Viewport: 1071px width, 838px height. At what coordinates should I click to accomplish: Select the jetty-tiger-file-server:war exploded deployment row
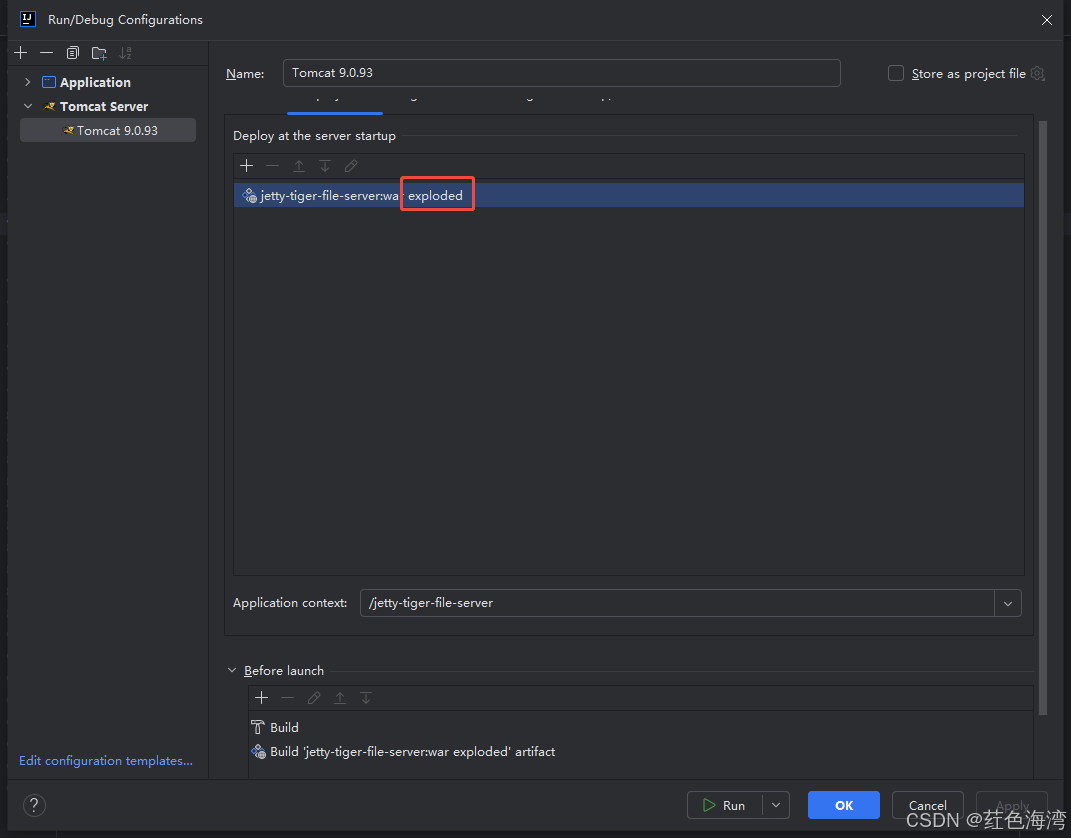pos(628,195)
